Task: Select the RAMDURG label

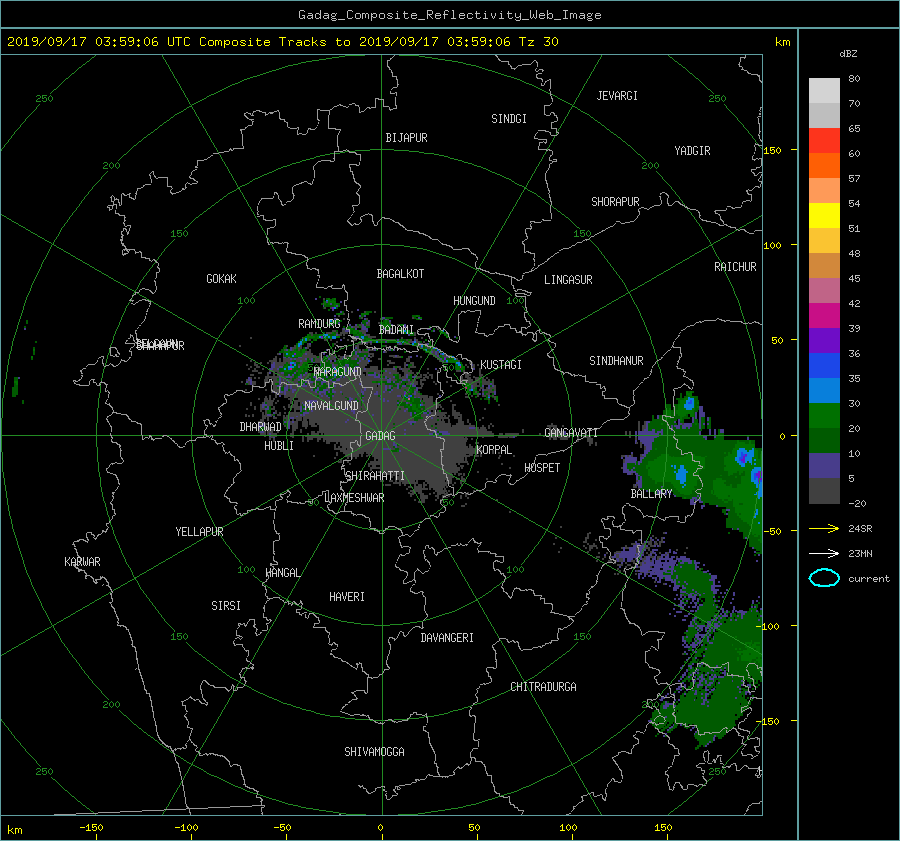Action: pyautogui.click(x=319, y=324)
